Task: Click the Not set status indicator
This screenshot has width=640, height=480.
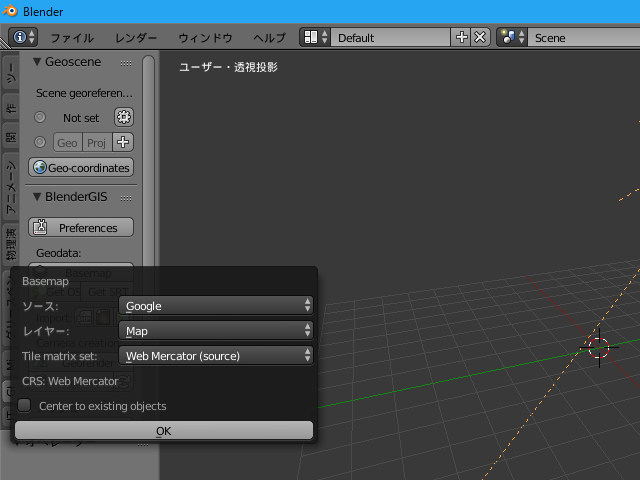Action: coord(40,117)
